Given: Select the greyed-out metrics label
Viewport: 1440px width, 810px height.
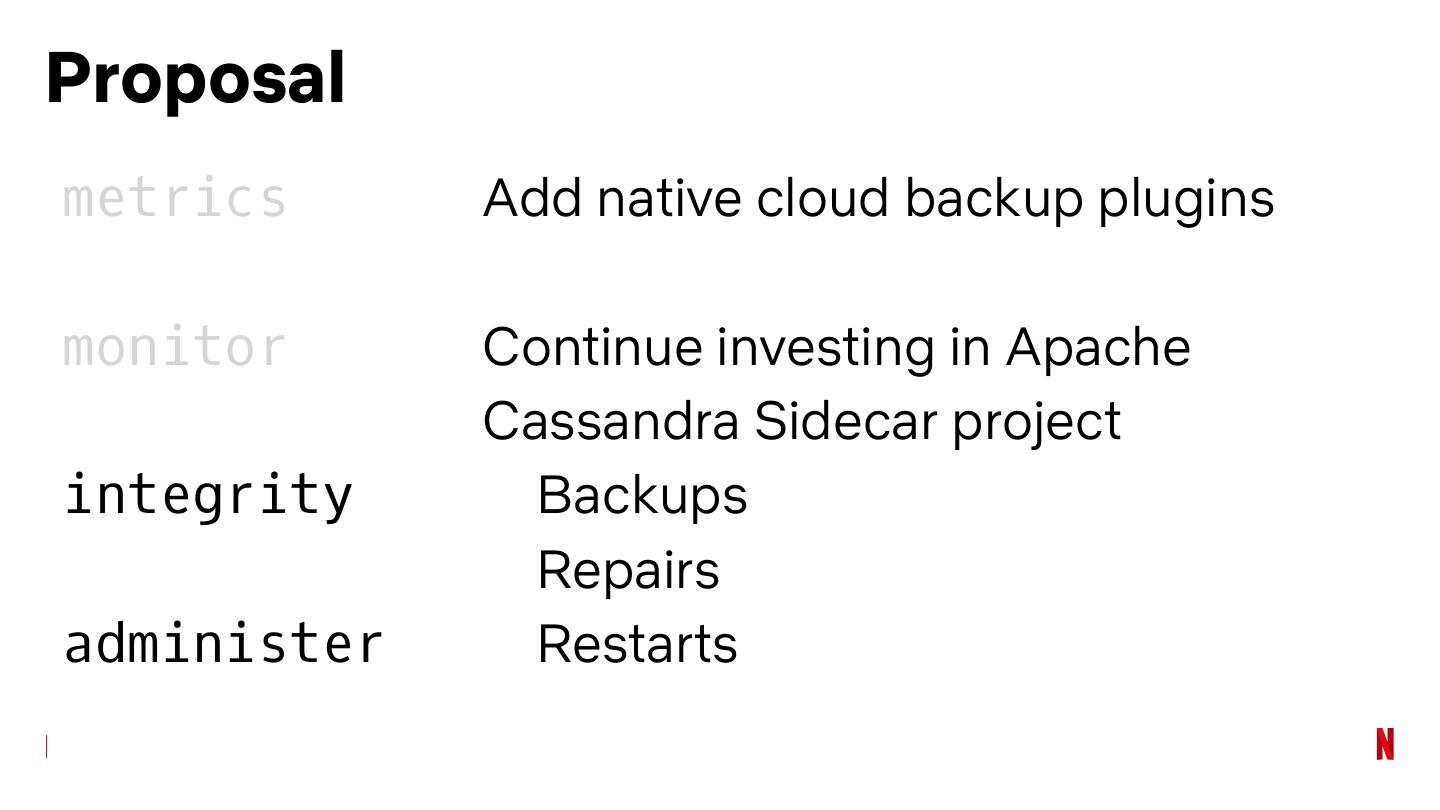Looking at the screenshot, I should click(x=175, y=198).
